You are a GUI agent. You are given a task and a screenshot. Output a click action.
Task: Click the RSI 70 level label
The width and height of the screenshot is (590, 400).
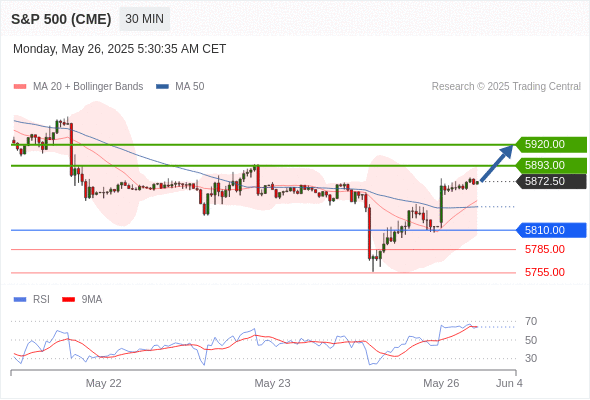(x=531, y=322)
